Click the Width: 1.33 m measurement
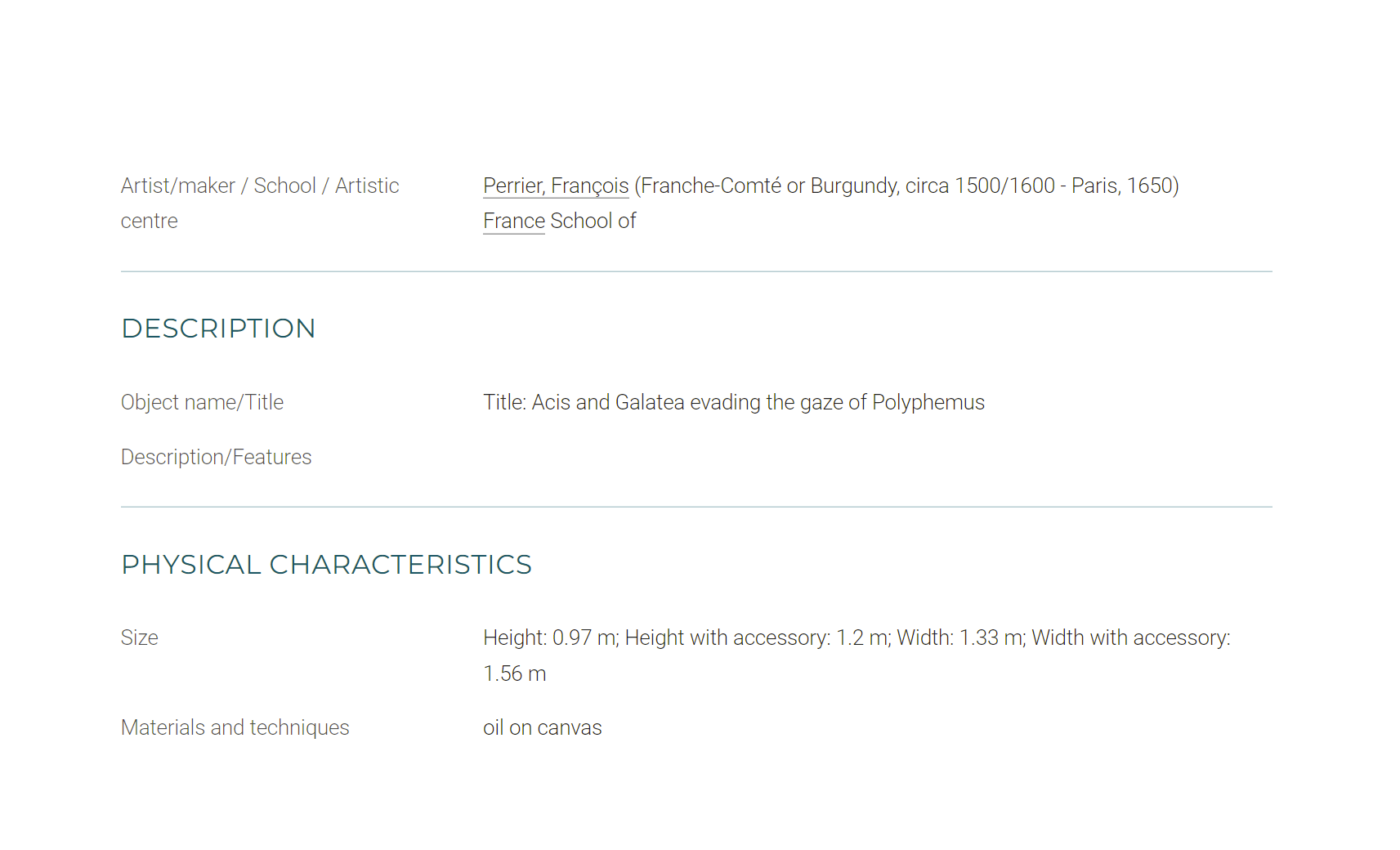 (x=960, y=638)
